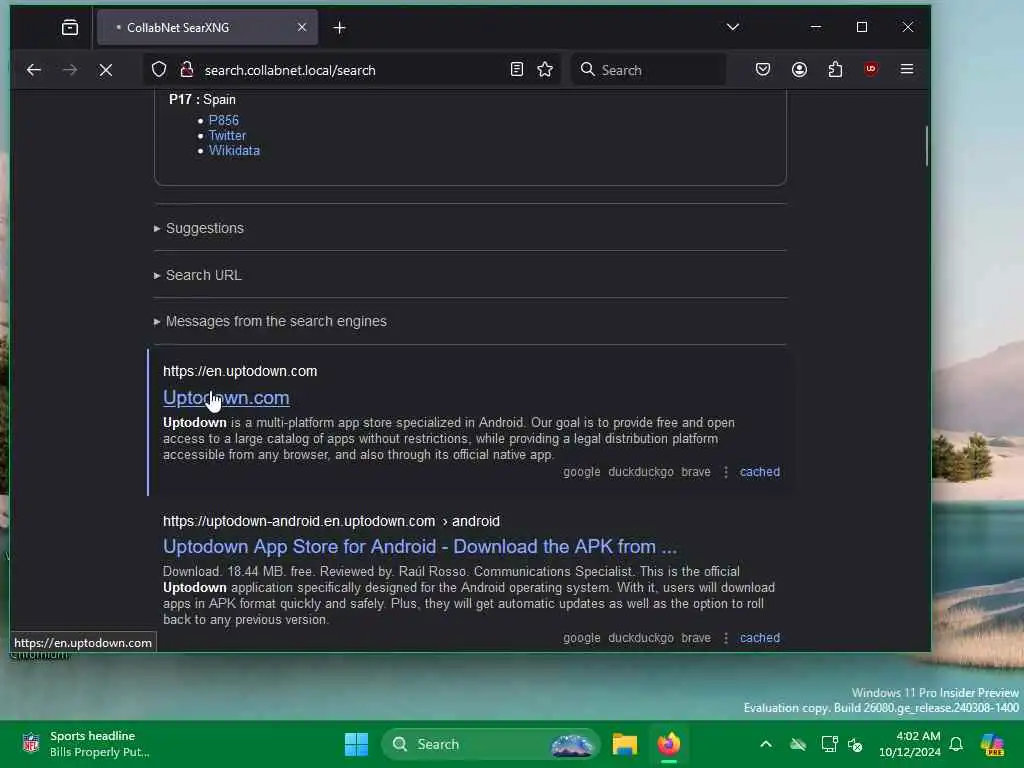The height and width of the screenshot is (768, 1024).
Task: Open the list all tabs chevron
Action: tap(733, 27)
